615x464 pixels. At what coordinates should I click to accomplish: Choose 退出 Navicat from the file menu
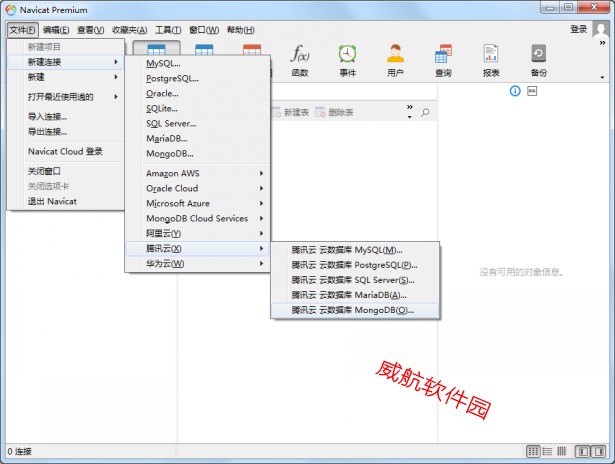[x=52, y=201]
